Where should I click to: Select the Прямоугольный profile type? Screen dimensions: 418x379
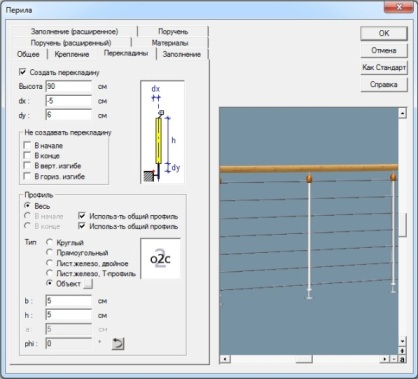pyautogui.click(x=49, y=252)
